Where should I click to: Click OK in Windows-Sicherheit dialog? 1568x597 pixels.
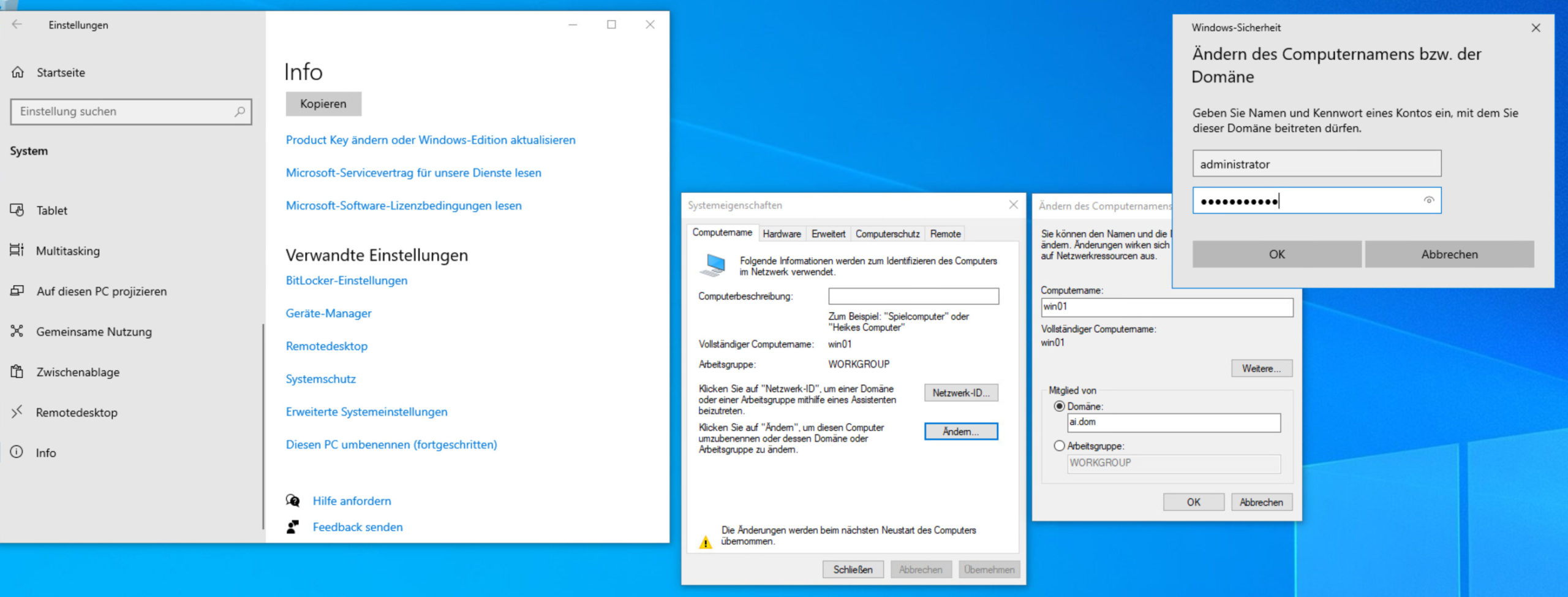coord(1276,254)
